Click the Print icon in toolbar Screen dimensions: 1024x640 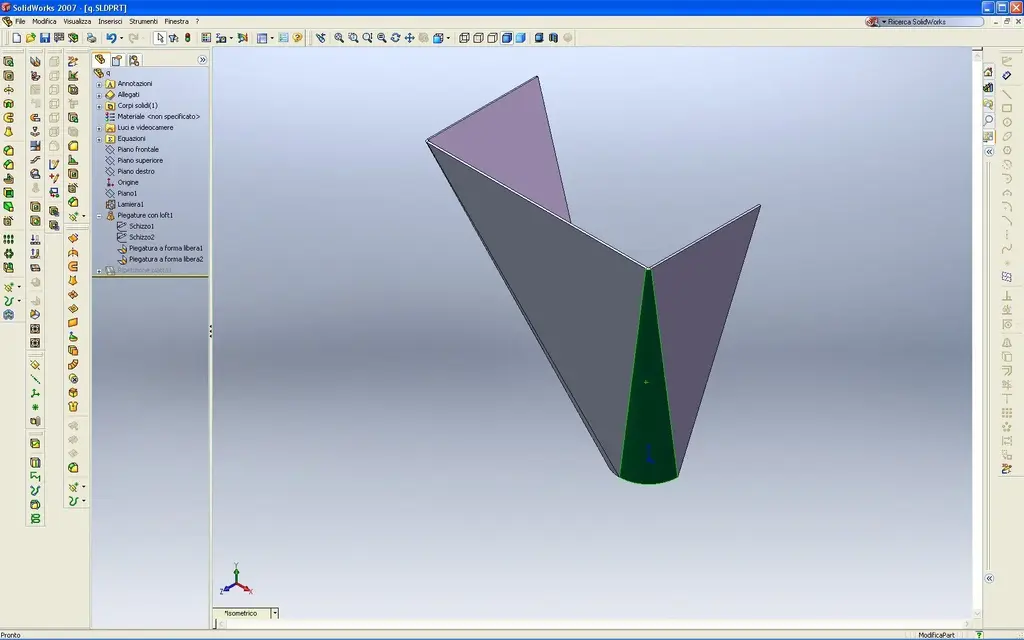click(91, 39)
